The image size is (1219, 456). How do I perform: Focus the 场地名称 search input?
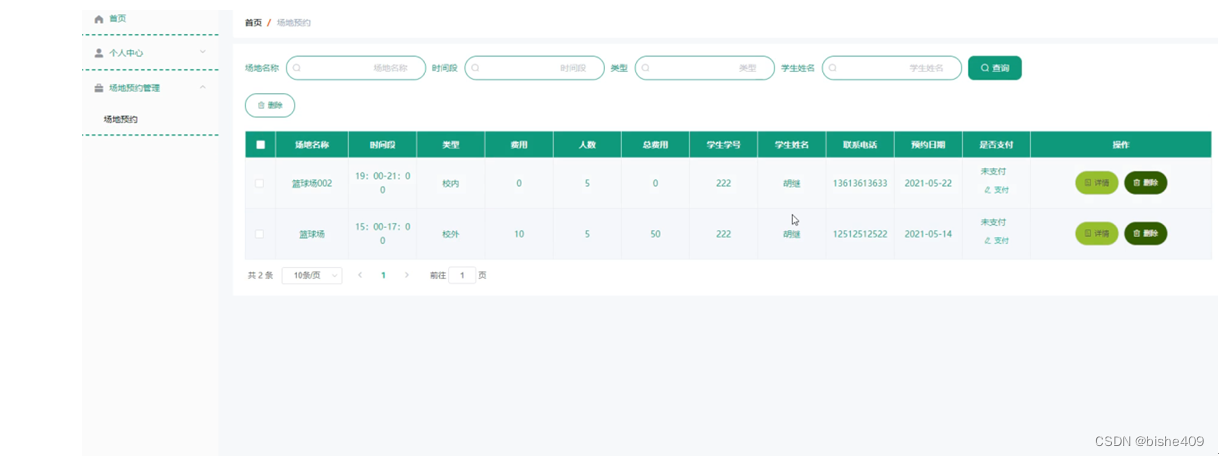coord(356,68)
